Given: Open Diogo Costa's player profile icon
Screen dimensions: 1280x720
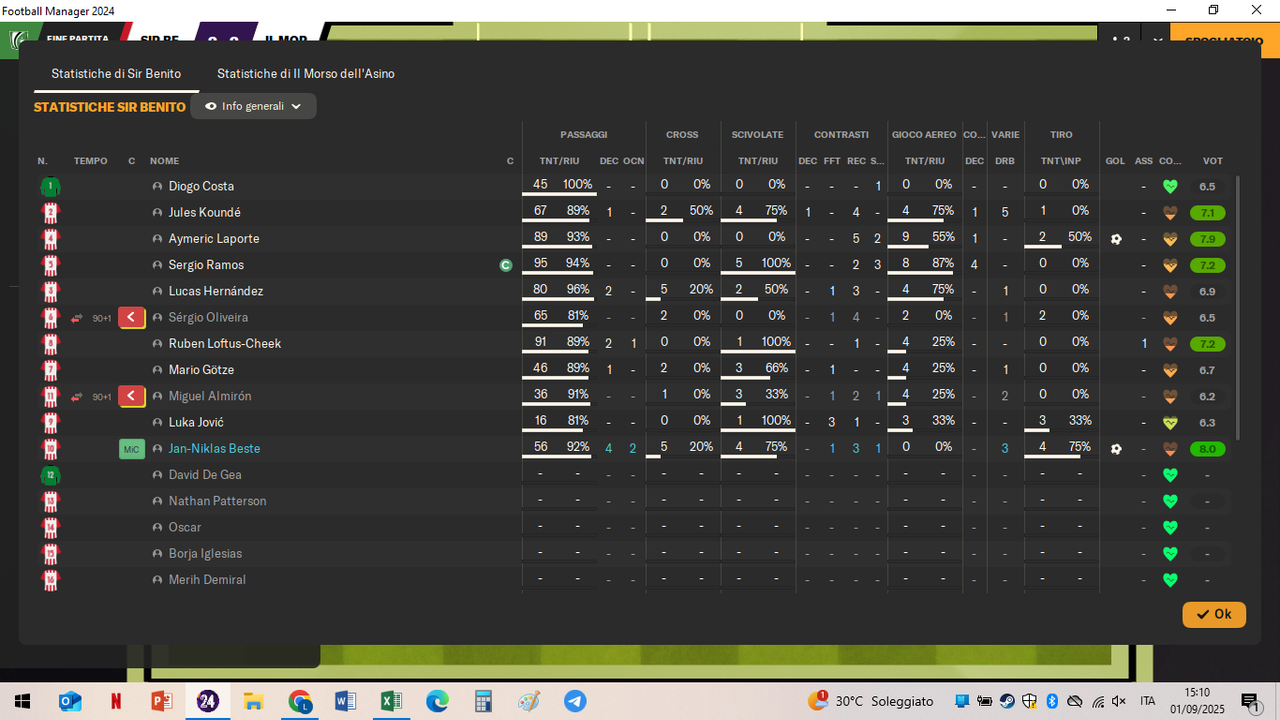Looking at the screenshot, I should pyautogui.click(x=157, y=186).
